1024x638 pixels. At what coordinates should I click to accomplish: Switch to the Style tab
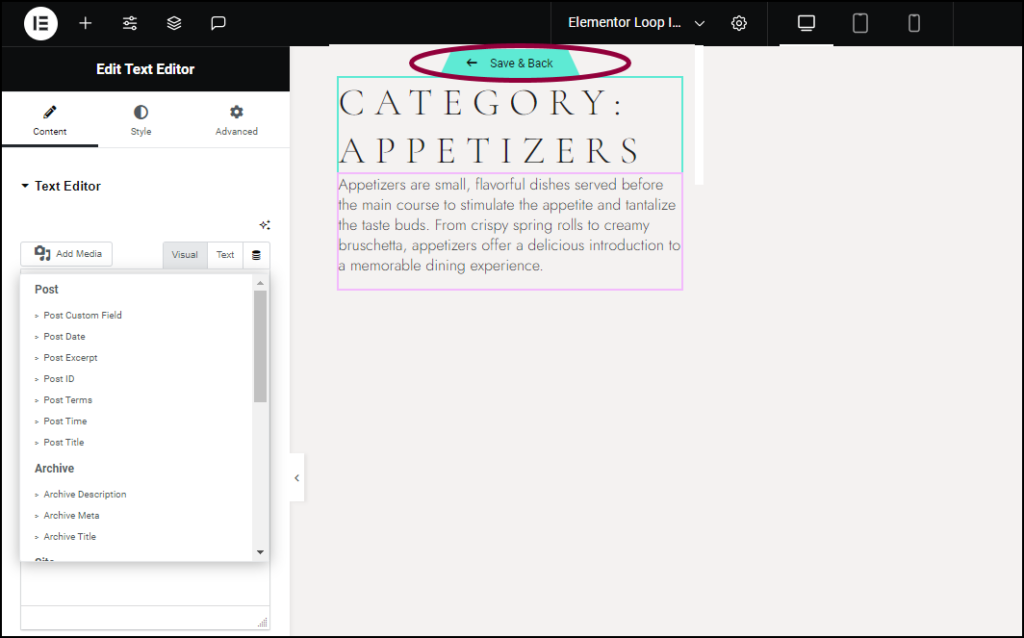(x=140, y=120)
